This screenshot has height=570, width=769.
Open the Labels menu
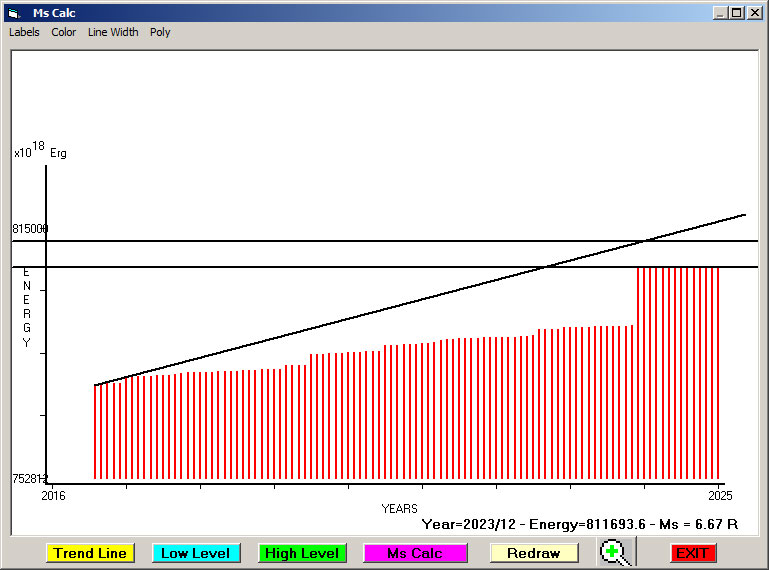click(x=24, y=32)
